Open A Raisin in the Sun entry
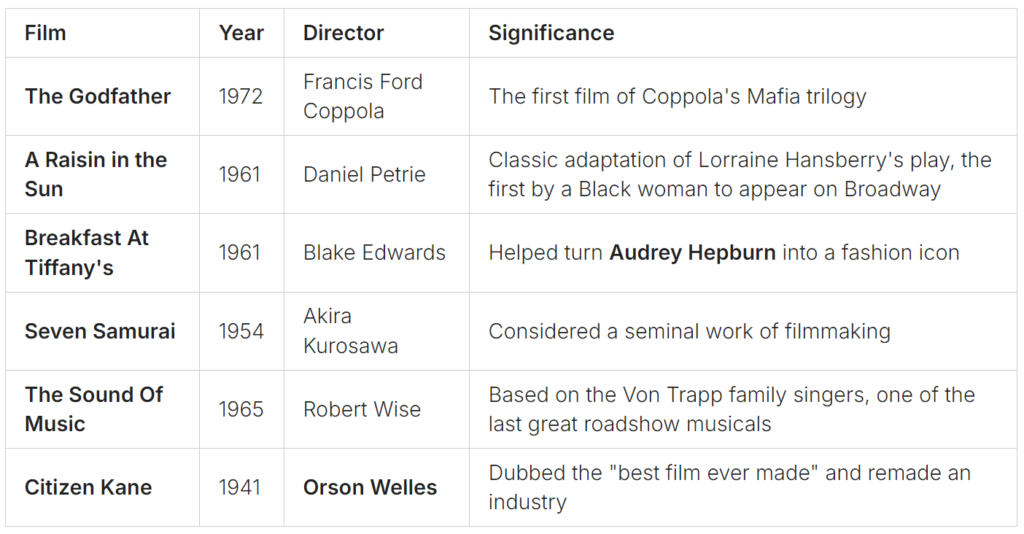The height and width of the screenshot is (534, 1024). point(96,174)
